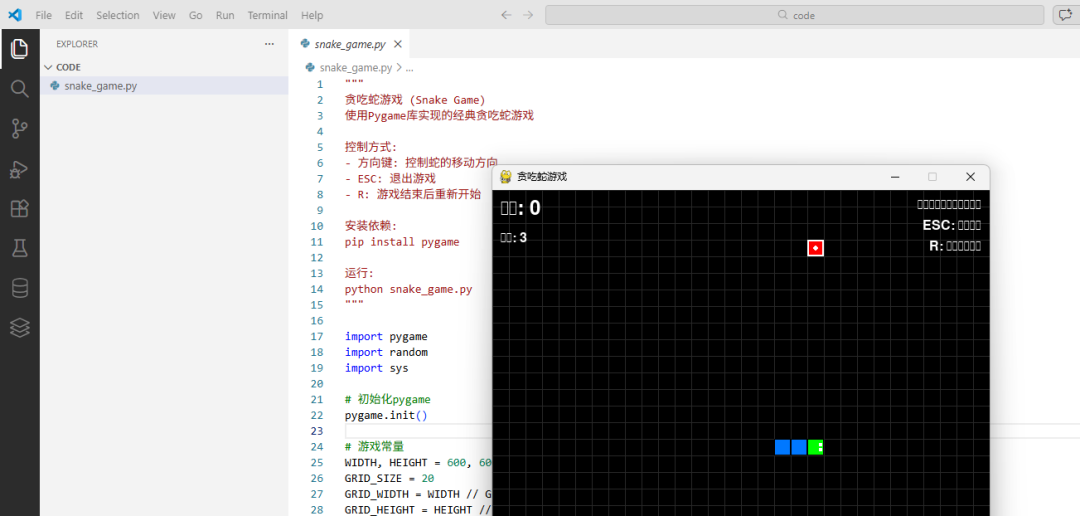Open the Terminal menu
The image size is (1080, 516).
click(x=268, y=15)
